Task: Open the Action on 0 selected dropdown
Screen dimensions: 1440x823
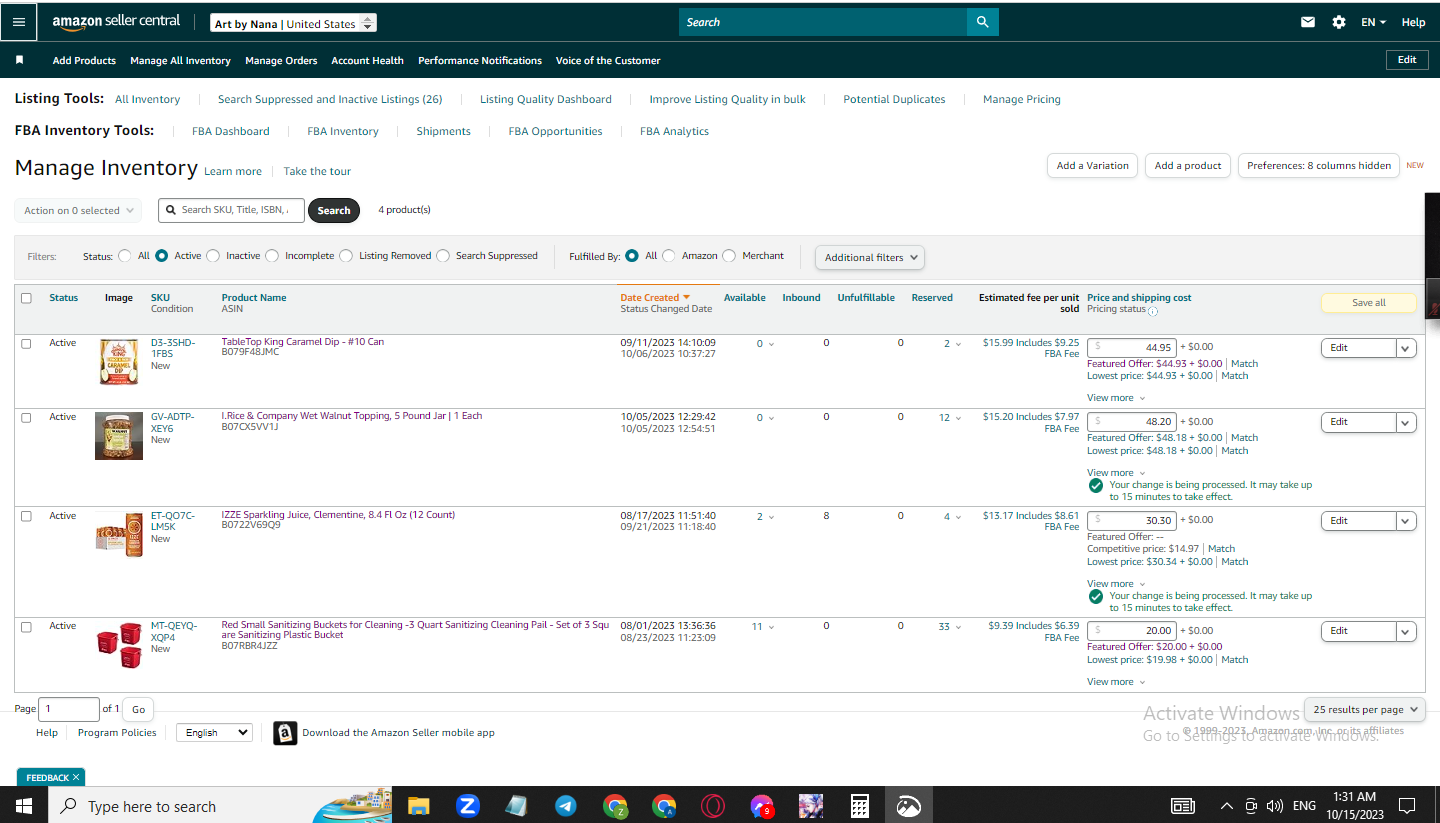Action: tap(78, 211)
